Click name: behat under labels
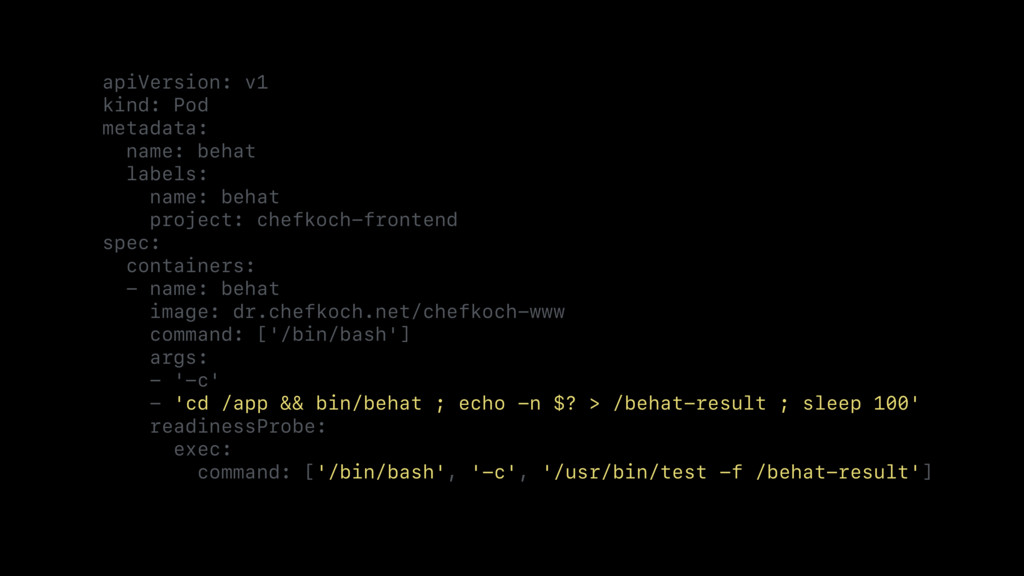This screenshot has height=576, width=1024. 214,197
